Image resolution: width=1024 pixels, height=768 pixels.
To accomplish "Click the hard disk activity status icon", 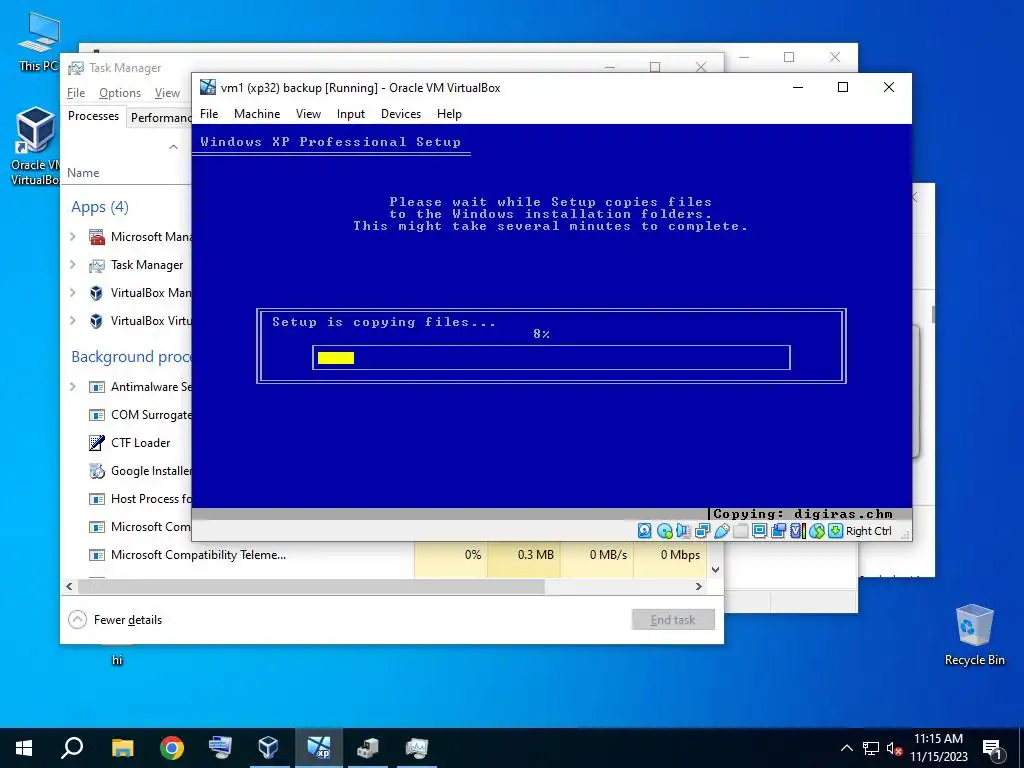I will 645,531.
